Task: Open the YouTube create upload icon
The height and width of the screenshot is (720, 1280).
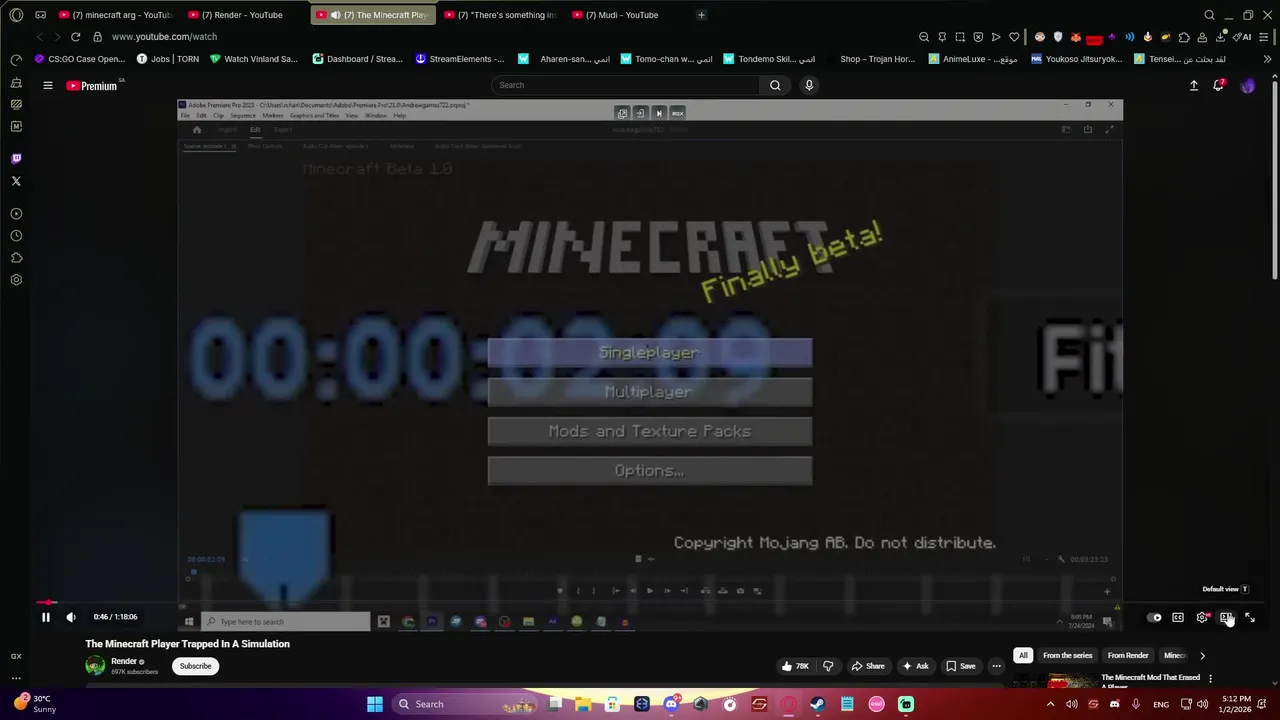Action: (x=1193, y=85)
